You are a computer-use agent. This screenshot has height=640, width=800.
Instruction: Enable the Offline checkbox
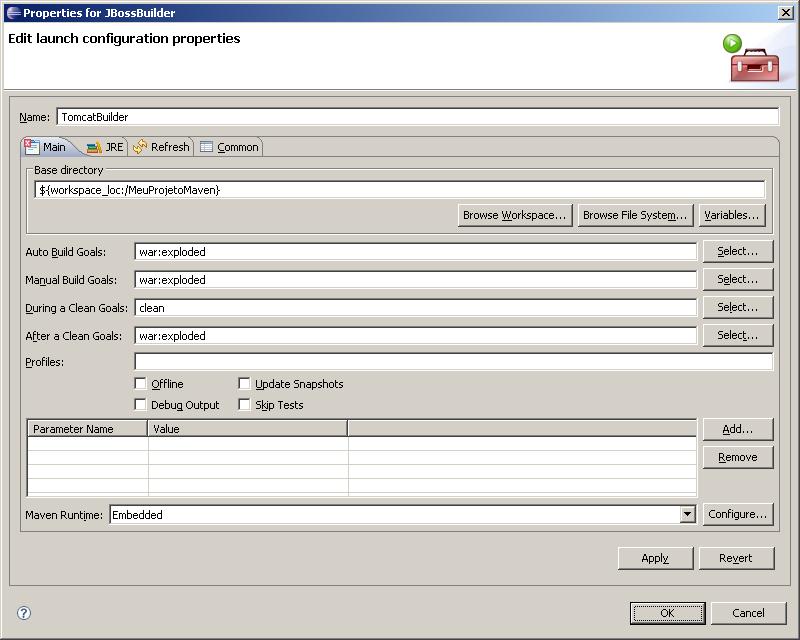140,383
